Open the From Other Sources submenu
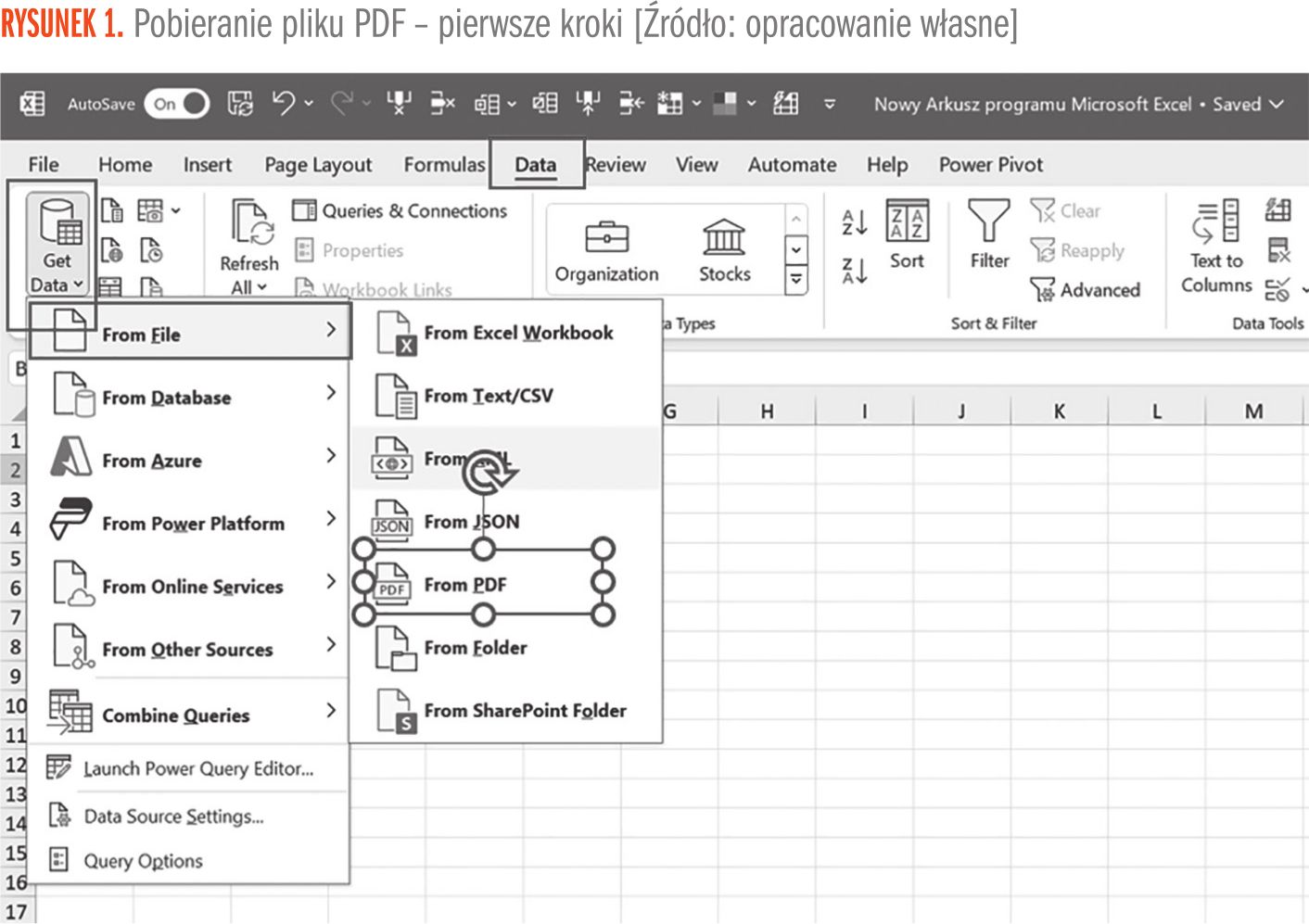The image size is (1309, 924). 189,648
